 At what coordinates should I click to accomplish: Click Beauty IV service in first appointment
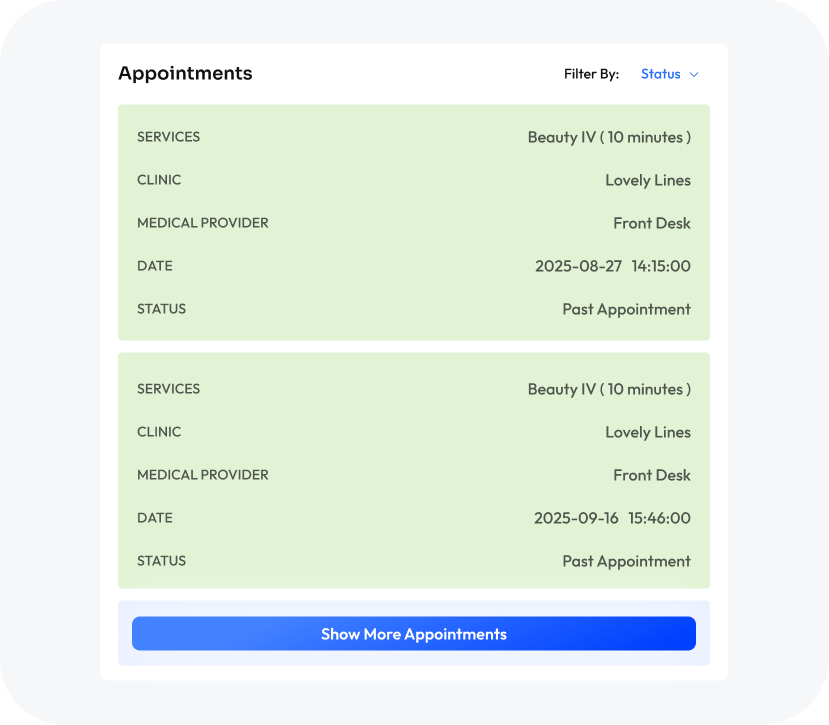tap(609, 137)
